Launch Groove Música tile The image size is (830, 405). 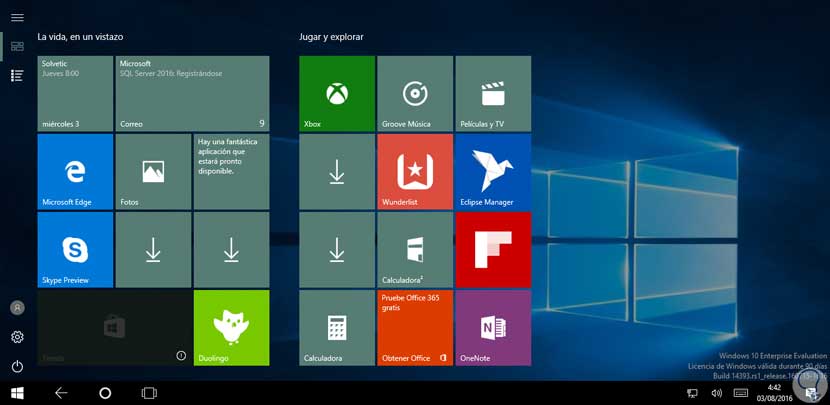pos(415,94)
